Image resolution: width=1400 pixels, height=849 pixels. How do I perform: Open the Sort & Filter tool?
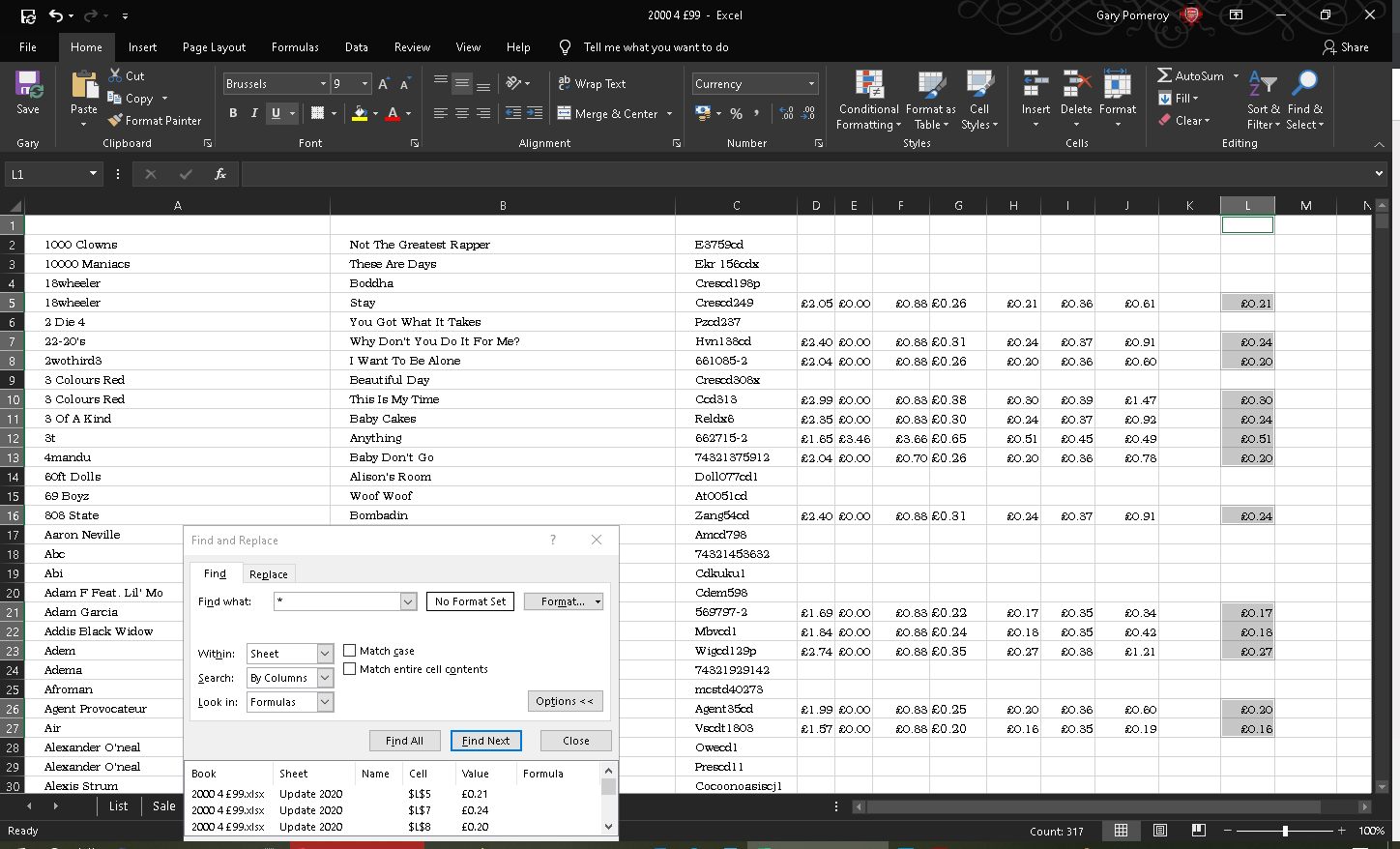pyautogui.click(x=1263, y=101)
